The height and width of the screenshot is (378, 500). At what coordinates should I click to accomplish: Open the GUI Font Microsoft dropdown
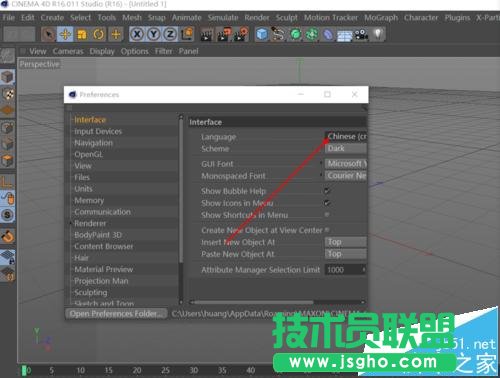point(346,164)
